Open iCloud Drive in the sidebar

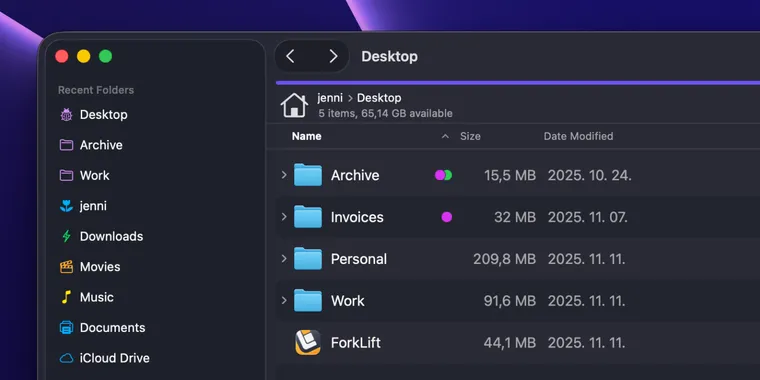click(x=114, y=358)
